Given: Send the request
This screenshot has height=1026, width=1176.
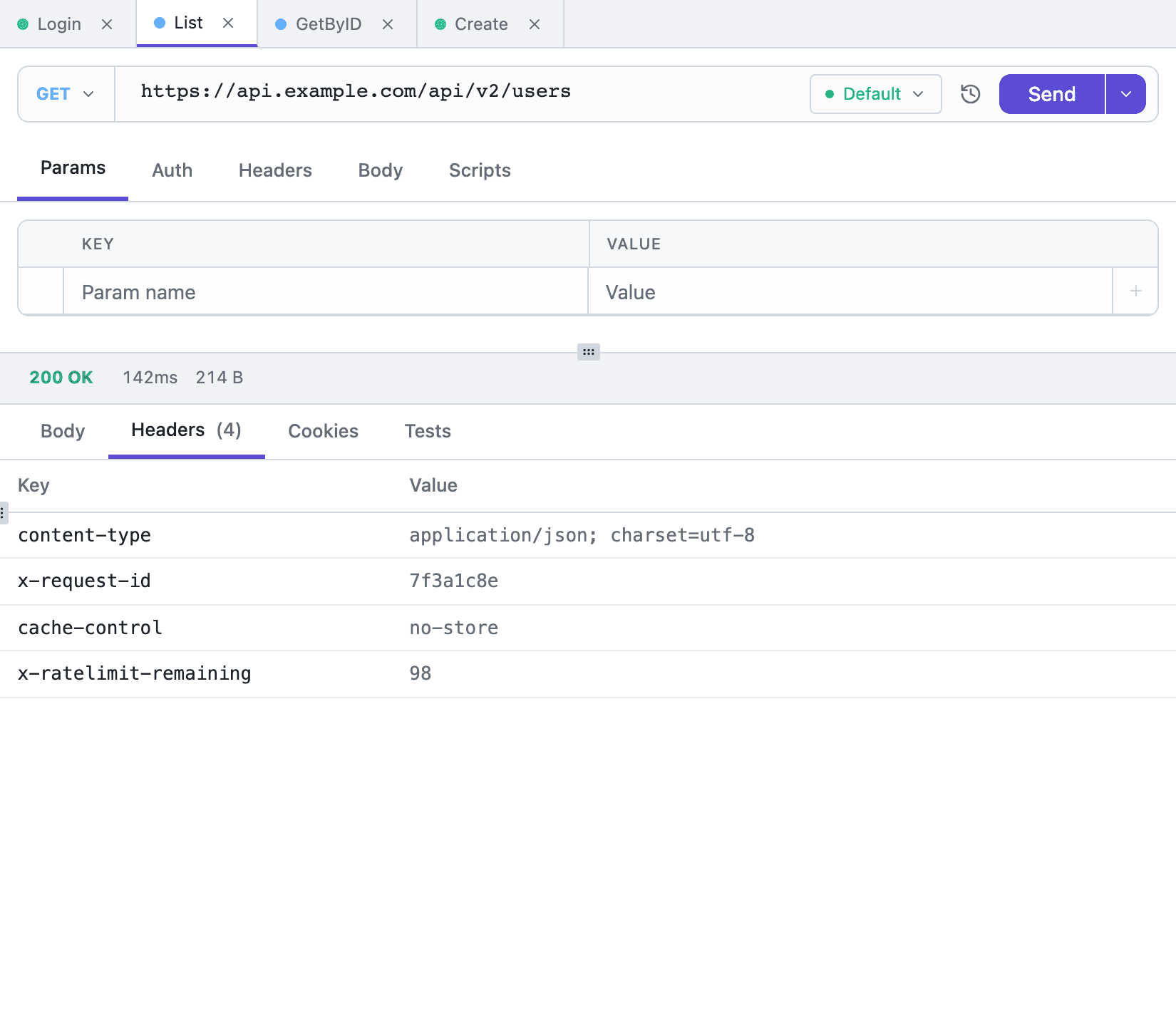Looking at the screenshot, I should (x=1052, y=94).
